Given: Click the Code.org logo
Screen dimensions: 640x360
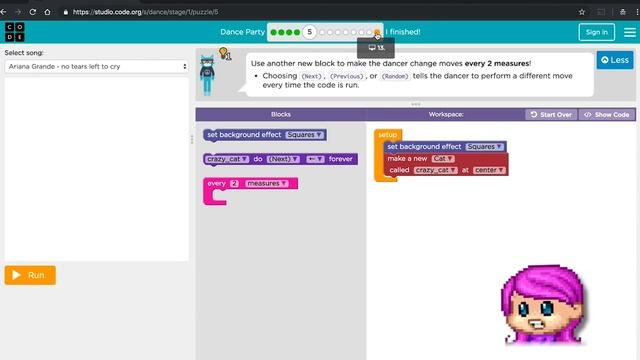Looking at the screenshot, I should pos(15,32).
